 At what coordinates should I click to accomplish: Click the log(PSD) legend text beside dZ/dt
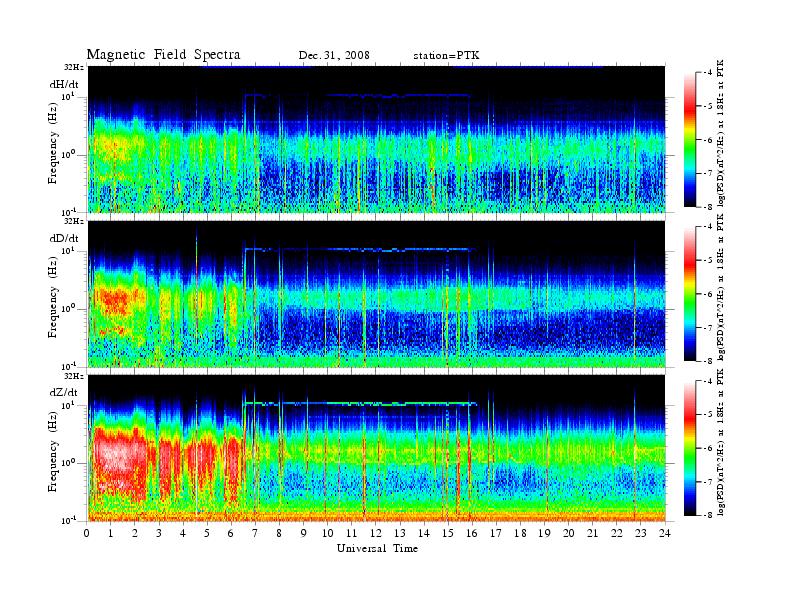720,442
